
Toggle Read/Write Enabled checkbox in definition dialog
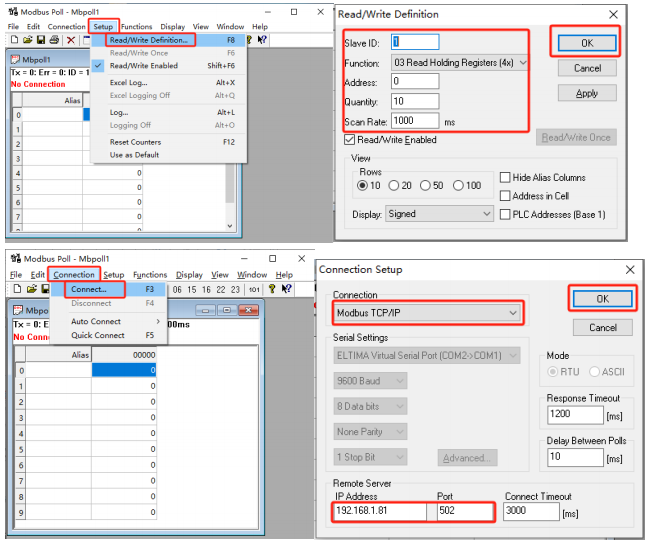(350, 140)
